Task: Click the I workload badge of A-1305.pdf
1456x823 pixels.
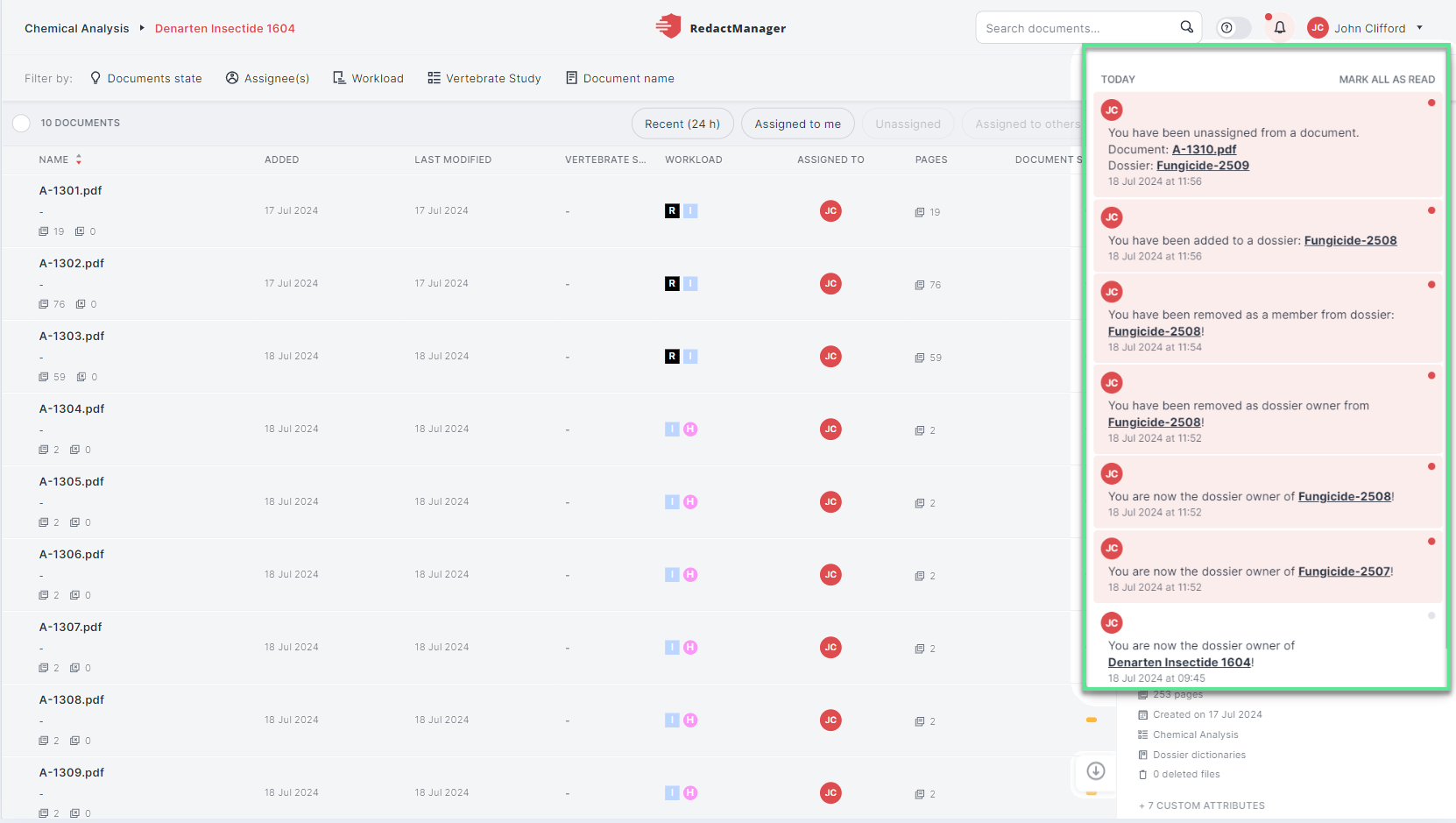Action: [672, 501]
